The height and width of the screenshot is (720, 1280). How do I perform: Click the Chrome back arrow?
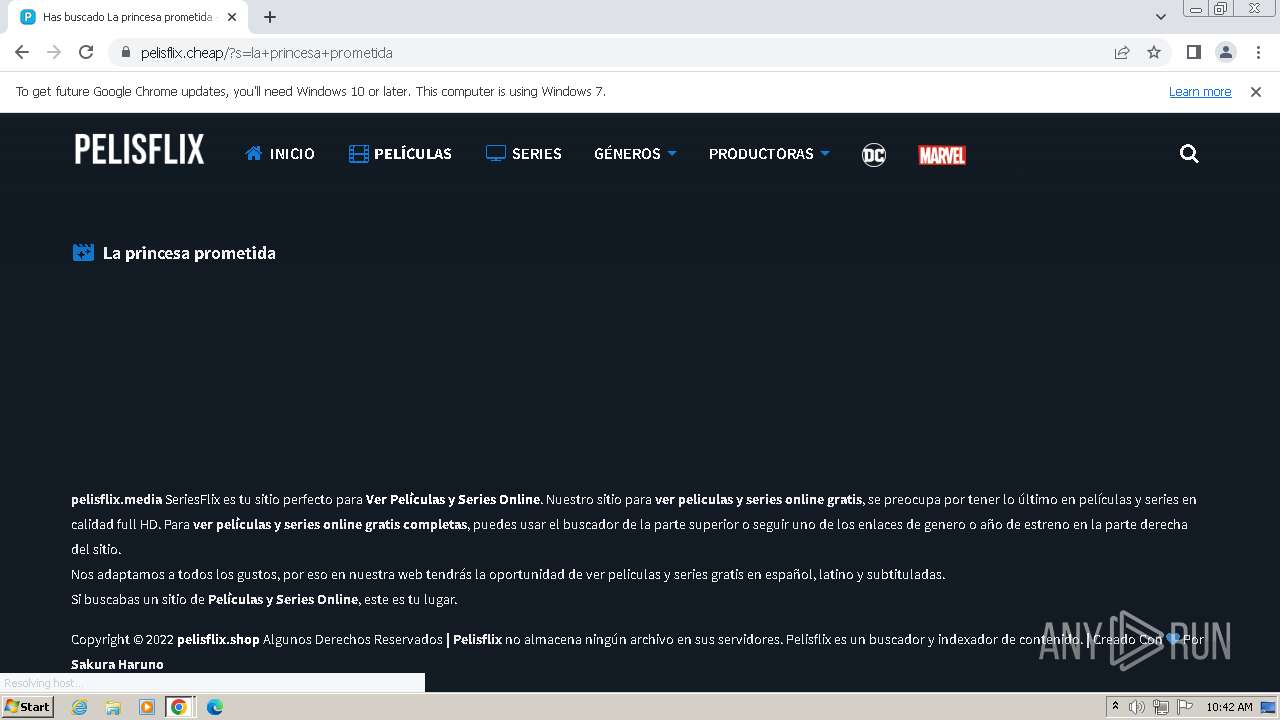coord(22,53)
